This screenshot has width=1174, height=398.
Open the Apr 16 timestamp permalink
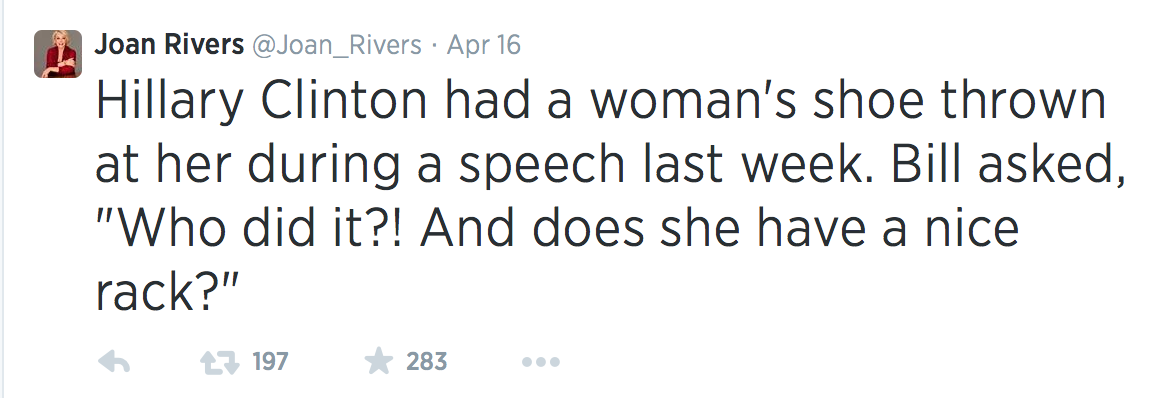(x=484, y=46)
